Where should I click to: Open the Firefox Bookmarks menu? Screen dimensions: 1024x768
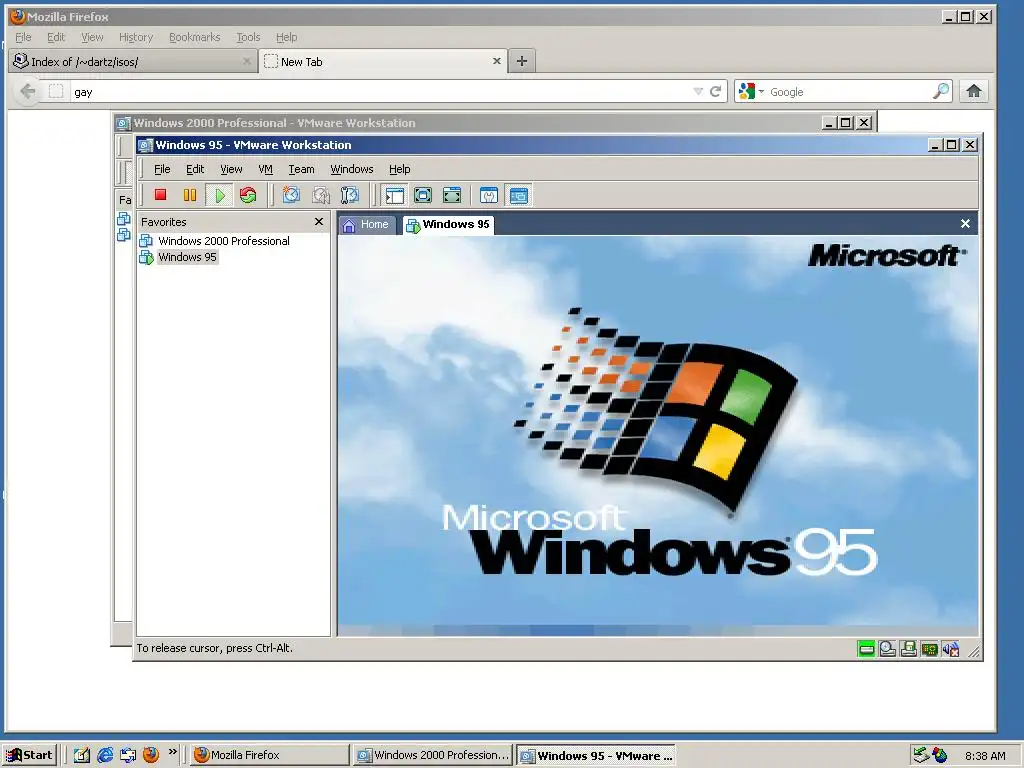click(x=195, y=37)
